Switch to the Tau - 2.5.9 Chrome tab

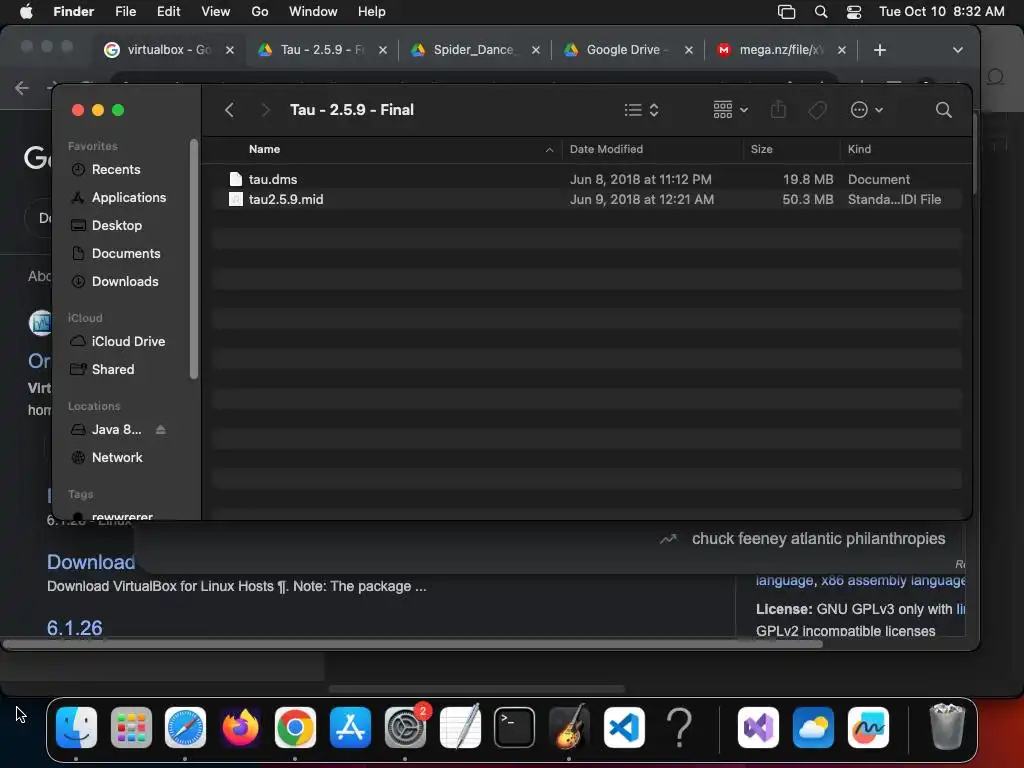click(322, 50)
